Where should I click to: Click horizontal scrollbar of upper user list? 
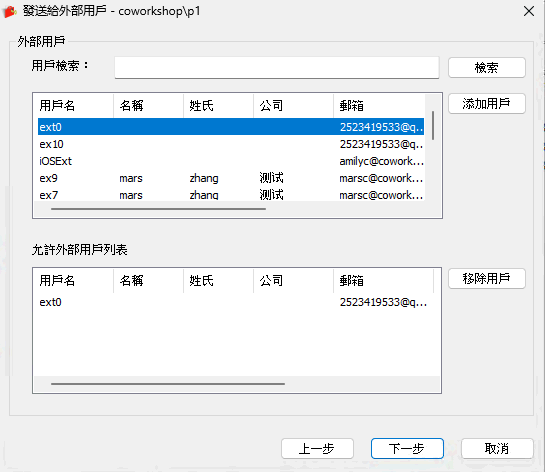pos(158,209)
